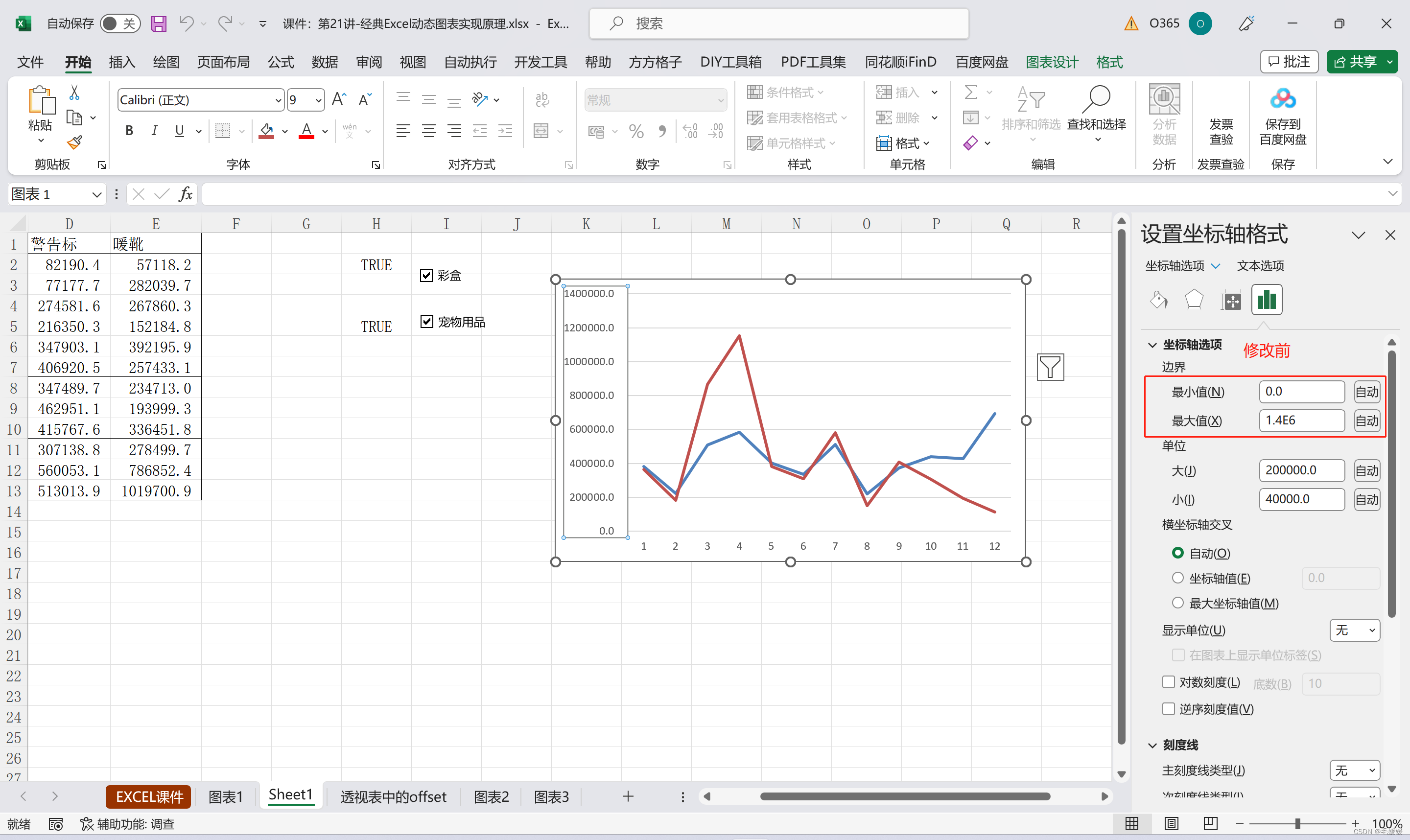1410x840 pixels.
Task: Switch to Page Break Preview icon
Action: point(1210,823)
